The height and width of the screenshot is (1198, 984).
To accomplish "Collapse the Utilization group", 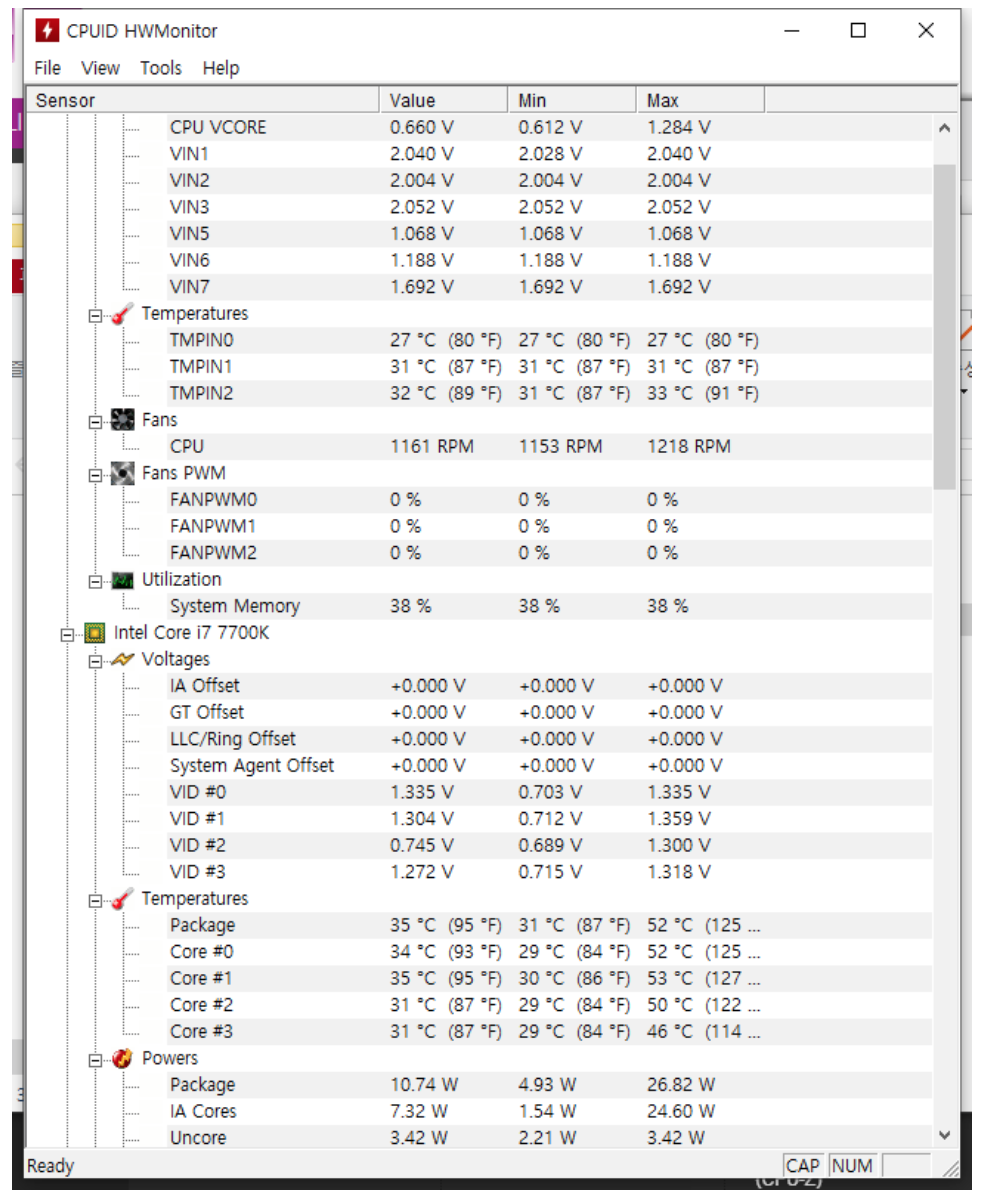I will (x=95, y=581).
